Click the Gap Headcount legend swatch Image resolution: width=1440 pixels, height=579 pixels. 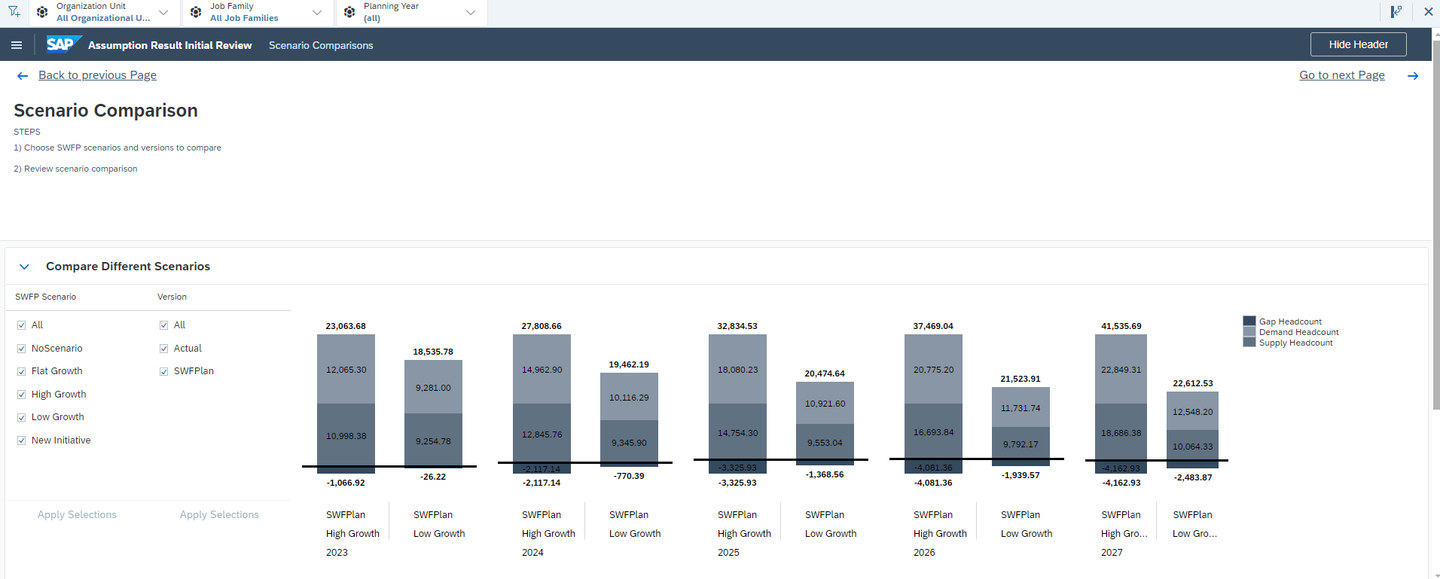(1249, 321)
